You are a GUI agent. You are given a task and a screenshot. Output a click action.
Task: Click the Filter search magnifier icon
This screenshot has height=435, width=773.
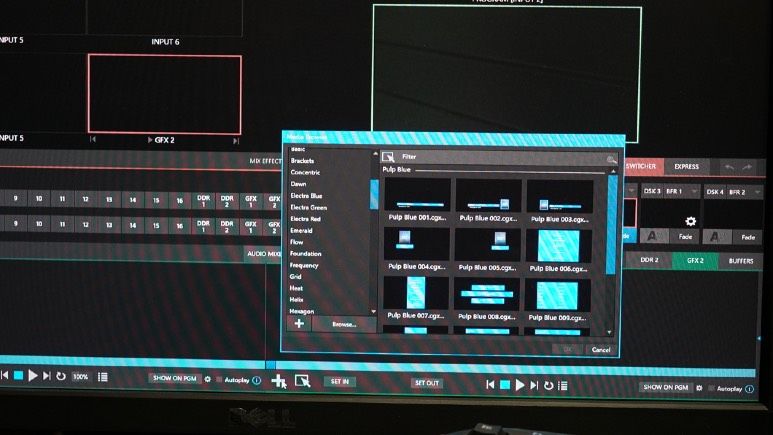point(611,158)
